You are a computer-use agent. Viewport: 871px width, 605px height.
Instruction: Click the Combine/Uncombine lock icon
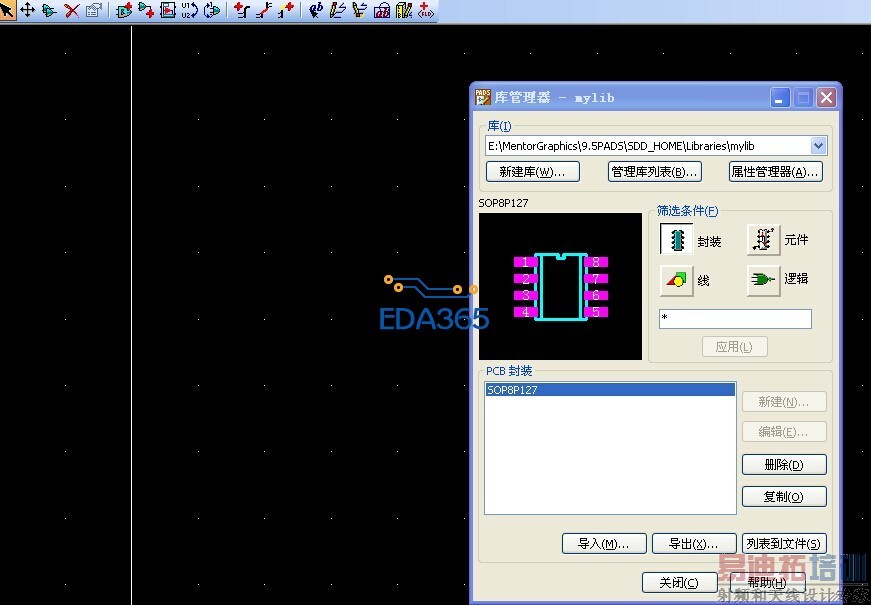(x=382, y=10)
